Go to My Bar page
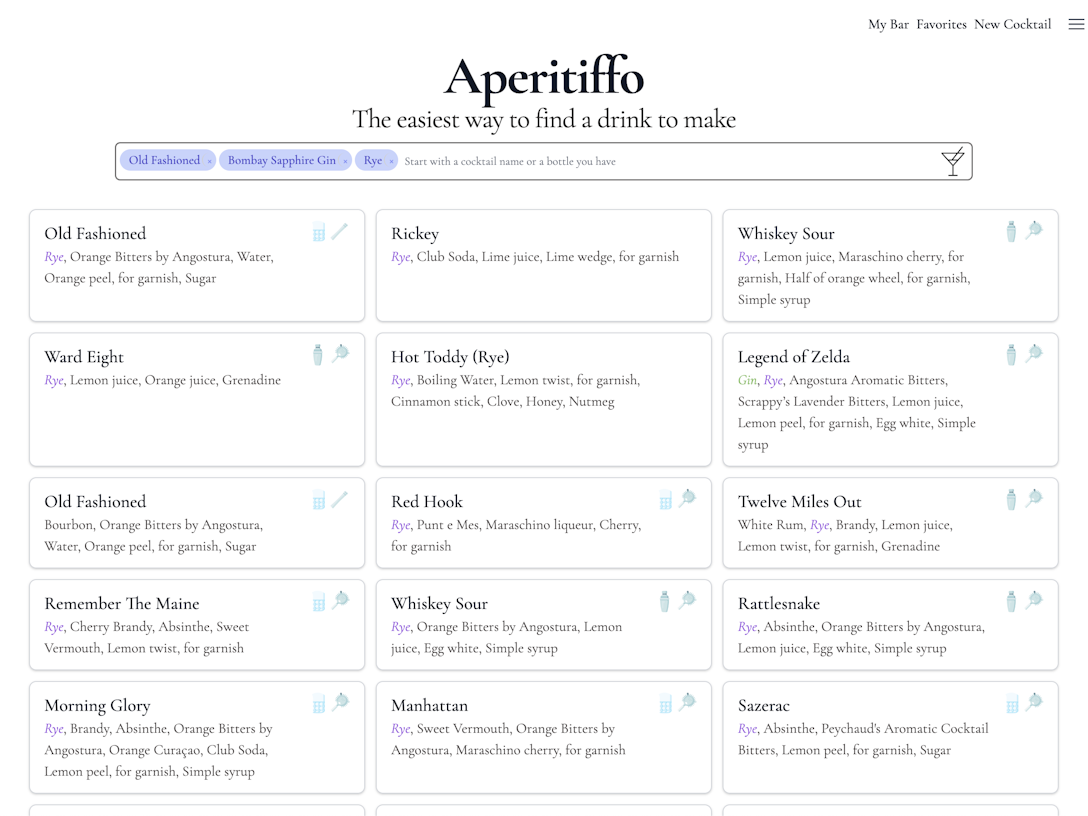The height and width of the screenshot is (816, 1088). [x=888, y=24]
